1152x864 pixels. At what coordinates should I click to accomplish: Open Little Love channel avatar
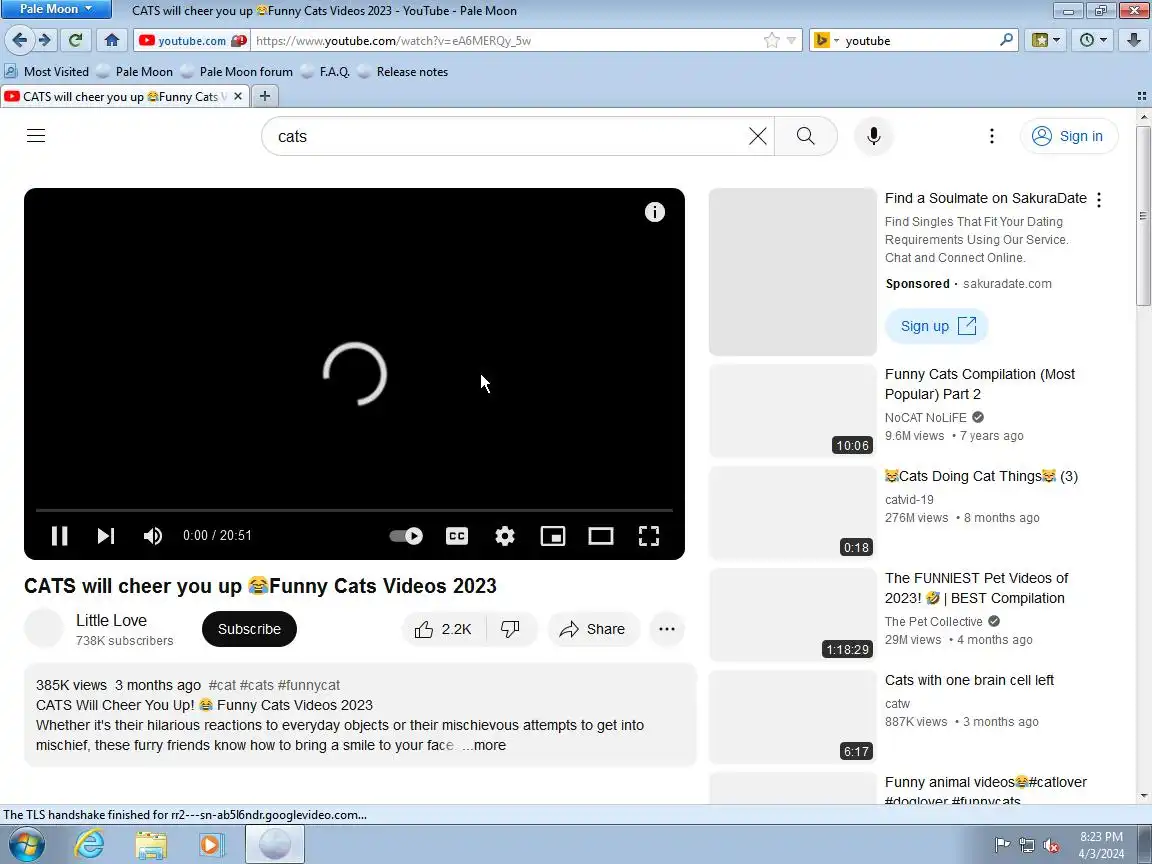44,629
